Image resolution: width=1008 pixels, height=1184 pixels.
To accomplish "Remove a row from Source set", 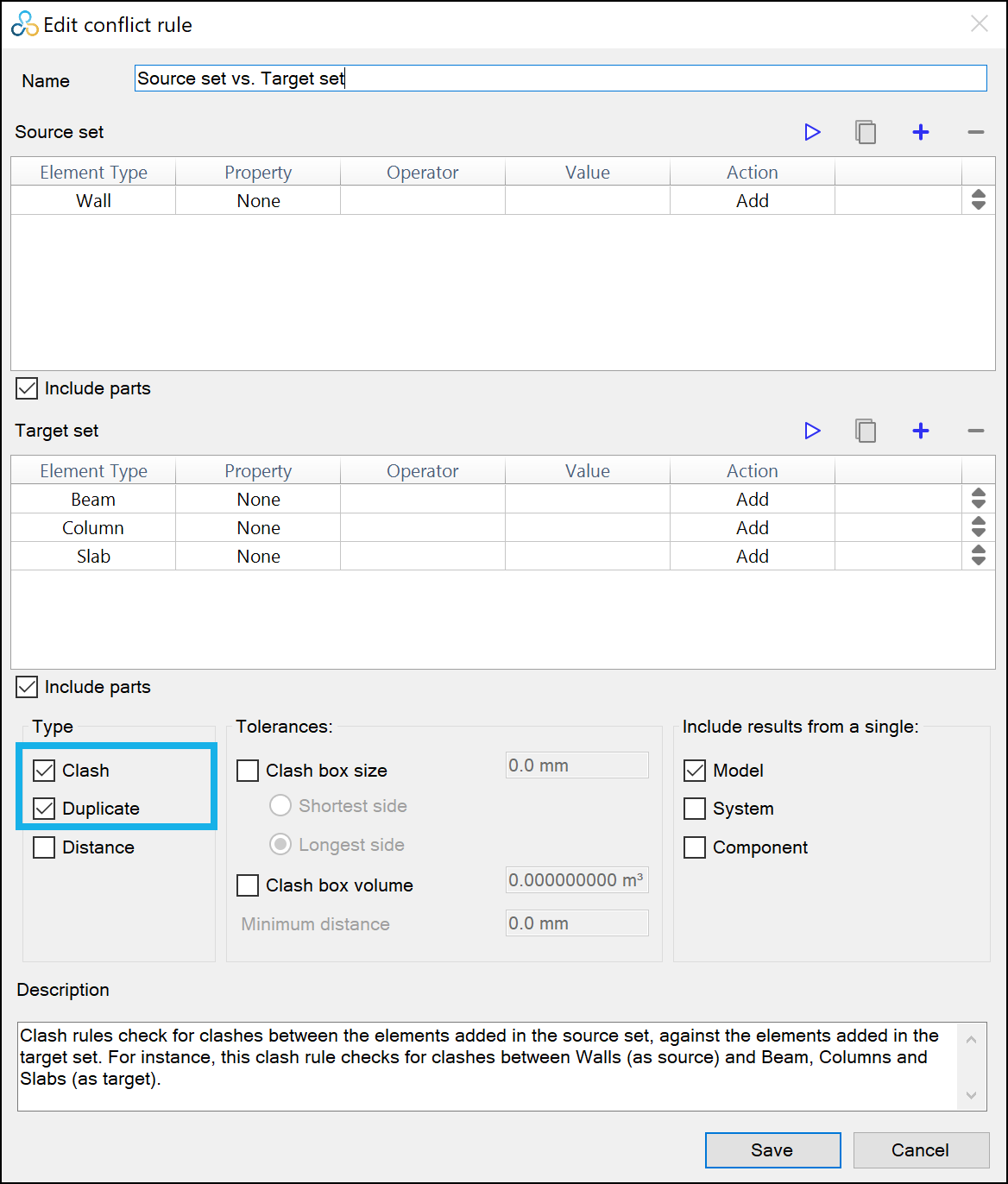I will click(976, 132).
